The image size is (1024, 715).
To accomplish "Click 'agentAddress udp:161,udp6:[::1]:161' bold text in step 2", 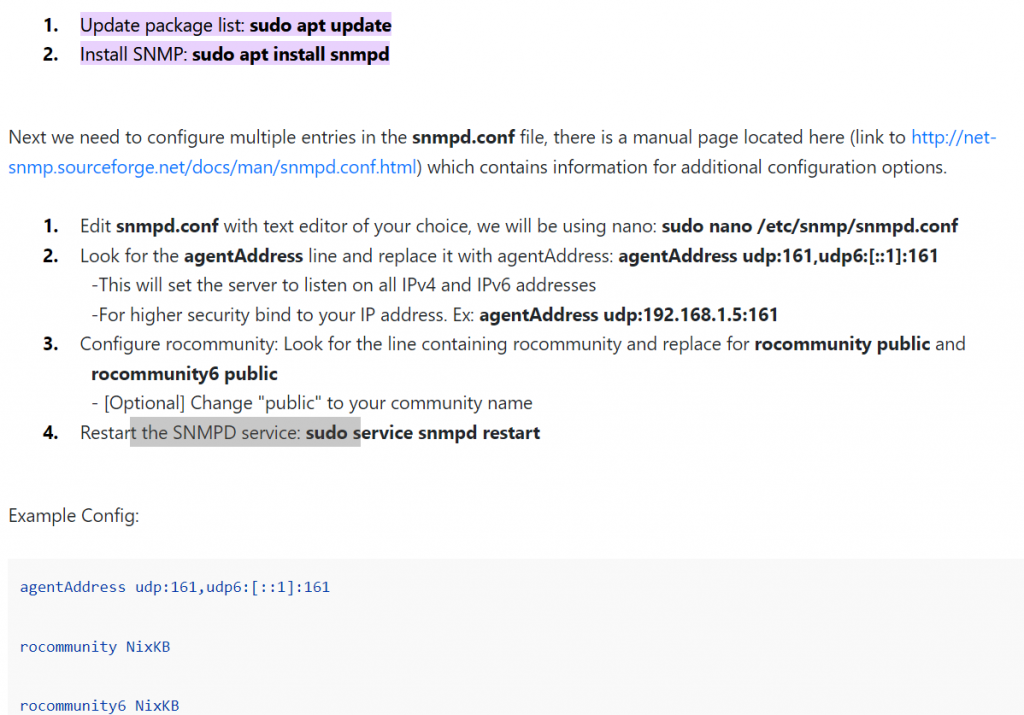I will (778, 256).
